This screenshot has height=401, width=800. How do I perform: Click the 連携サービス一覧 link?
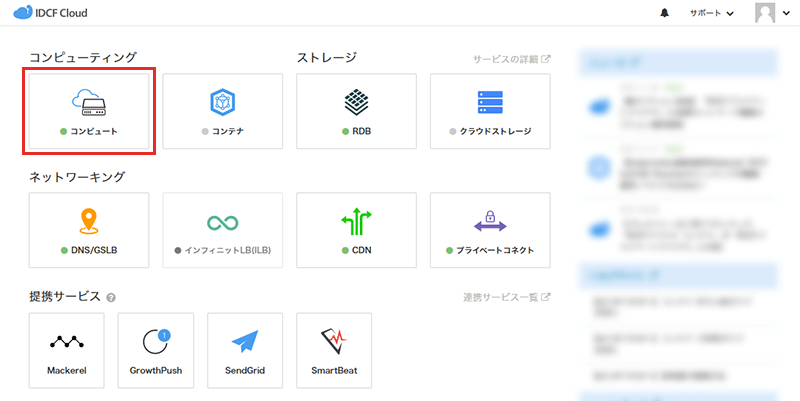pyautogui.click(x=506, y=297)
